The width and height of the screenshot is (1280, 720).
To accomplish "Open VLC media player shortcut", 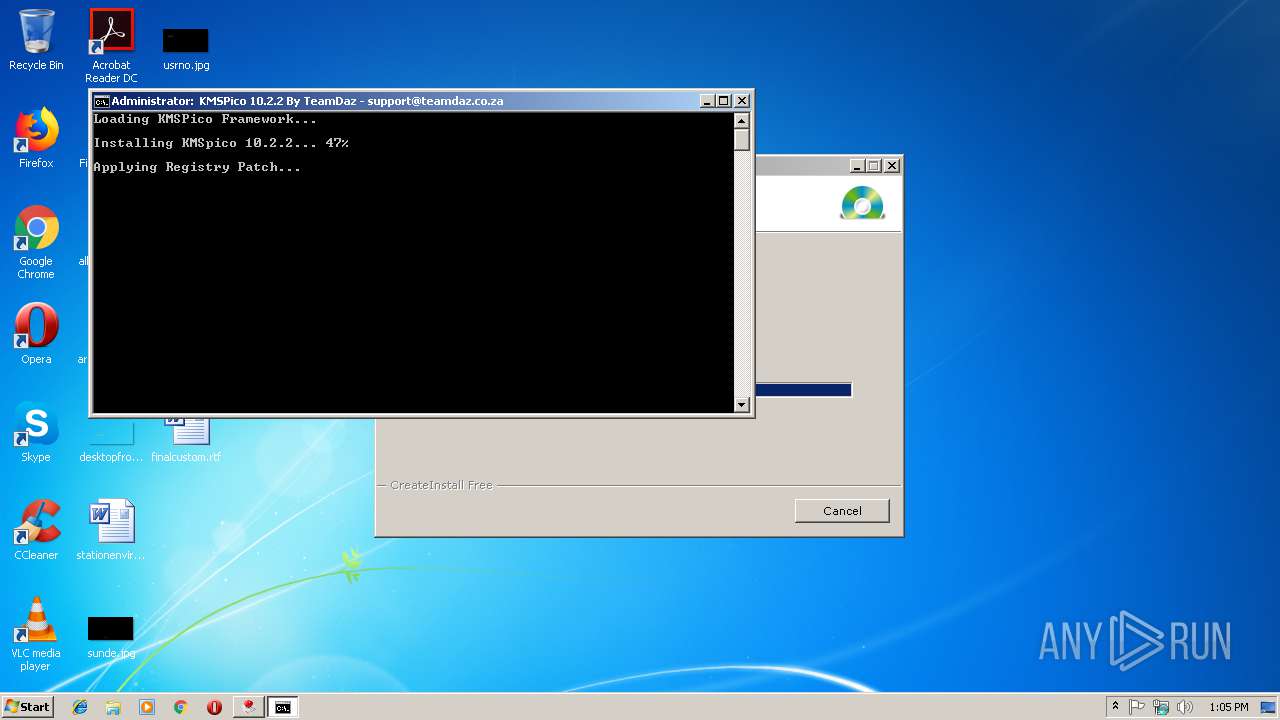I will click(36, 634).
